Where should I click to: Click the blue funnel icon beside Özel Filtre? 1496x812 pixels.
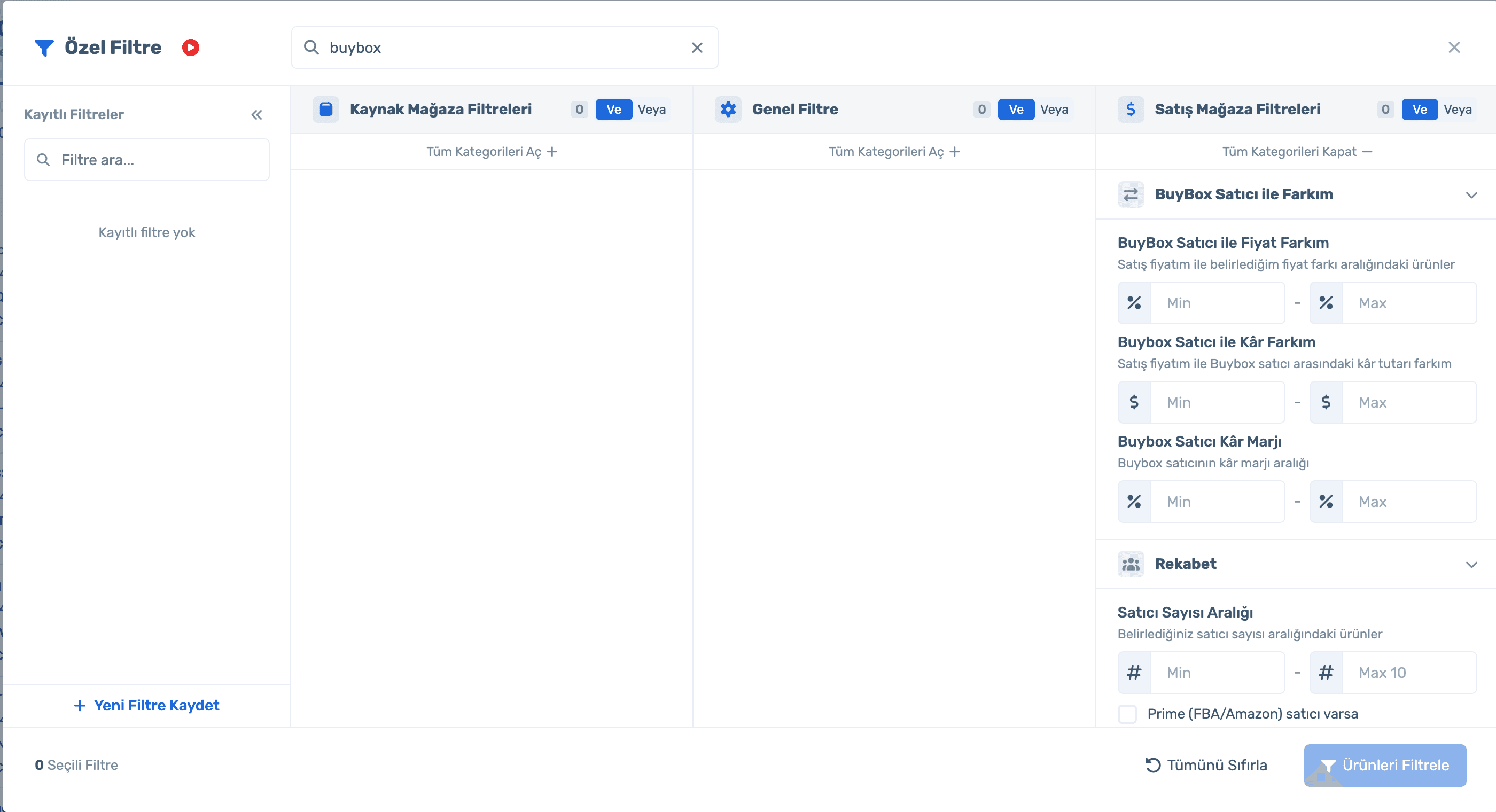(44, 48)
